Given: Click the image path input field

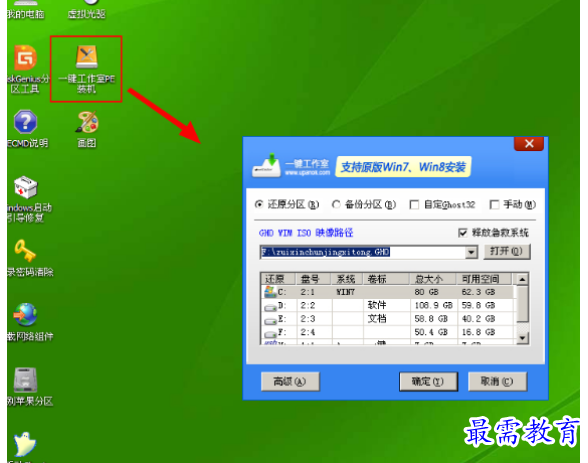Looking at the screenshot, I should coord(363,252).
